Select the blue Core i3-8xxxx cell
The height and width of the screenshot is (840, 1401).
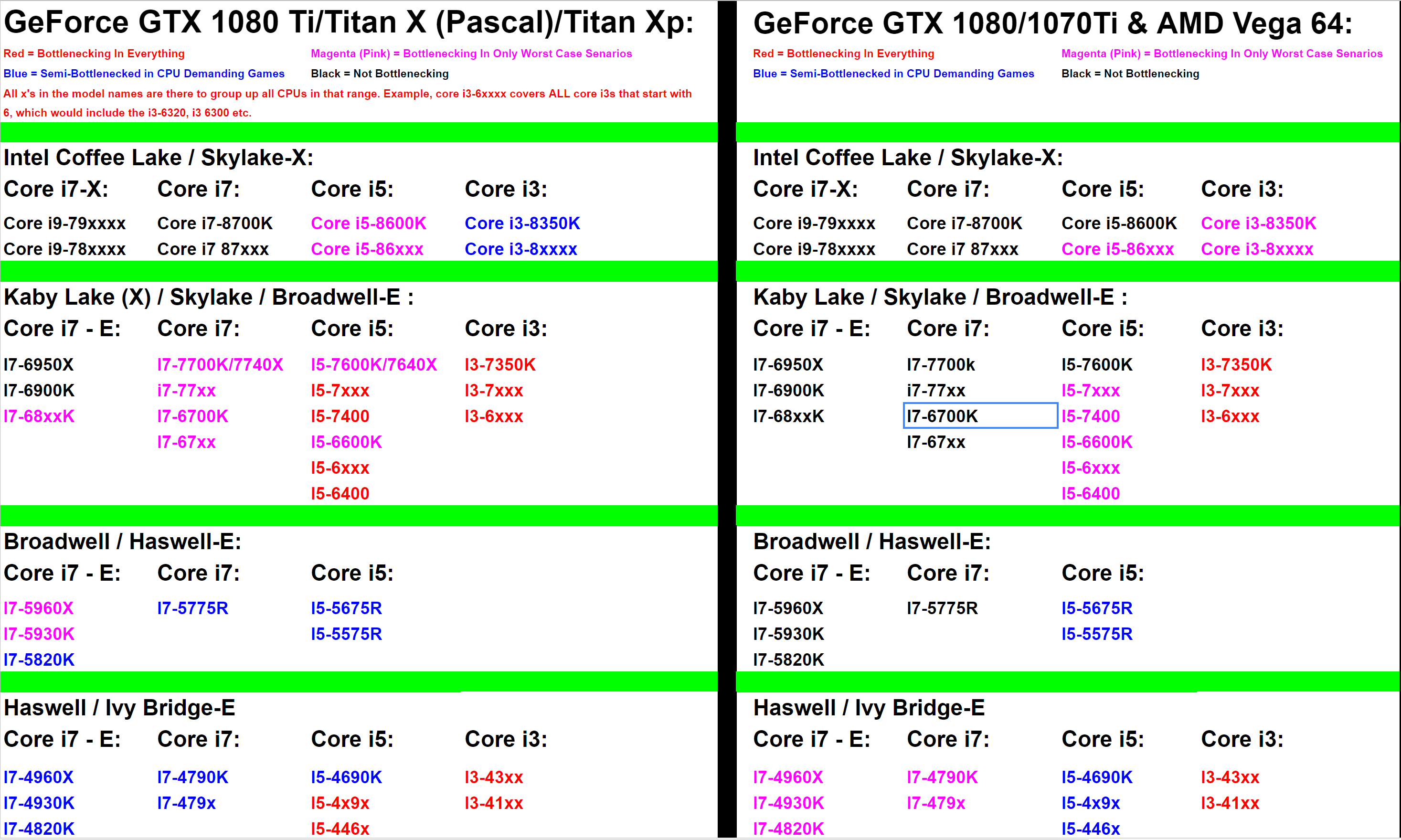520,249
